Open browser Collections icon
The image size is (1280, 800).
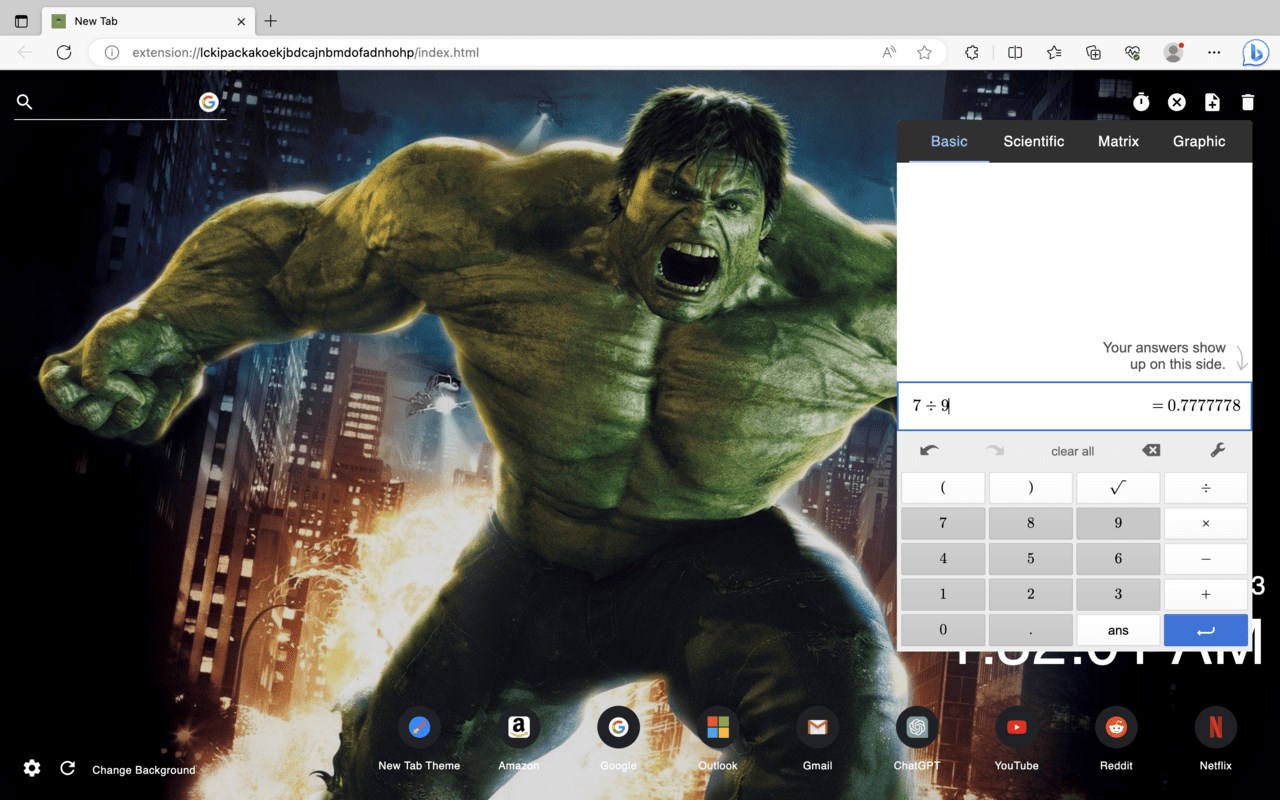tap(1093, 52)
